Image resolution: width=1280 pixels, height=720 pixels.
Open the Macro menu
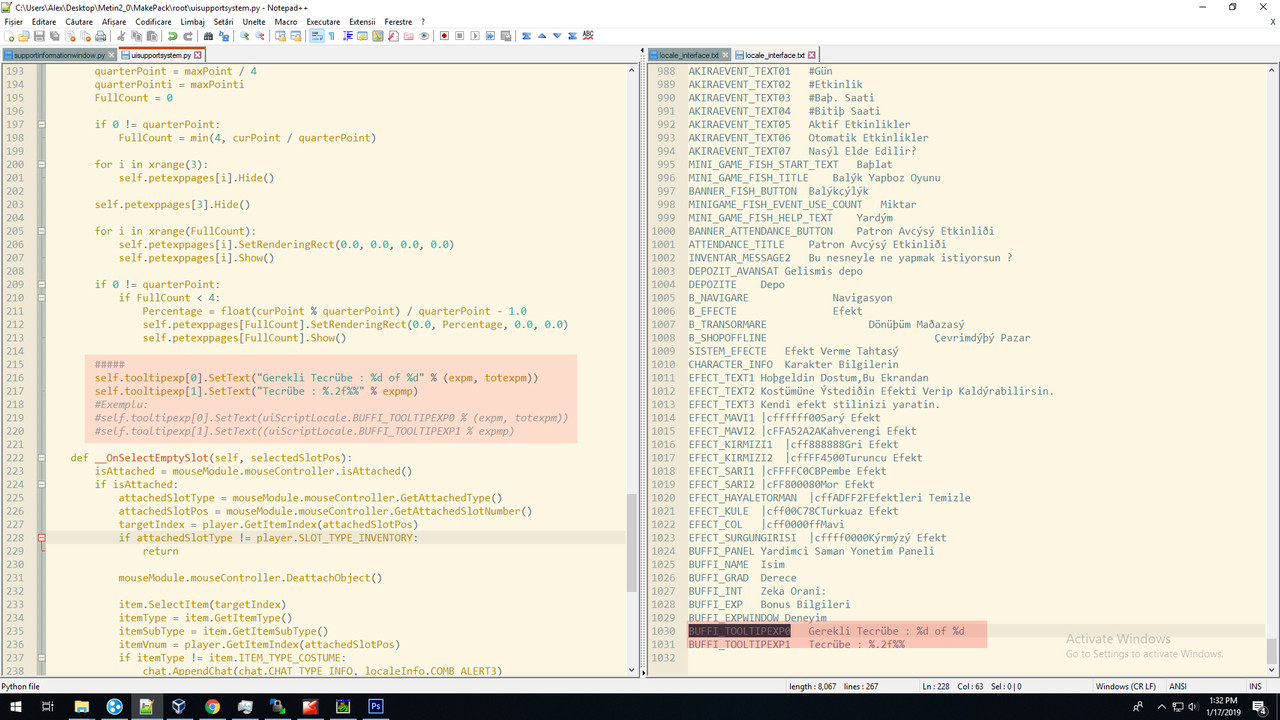point(286,21)
